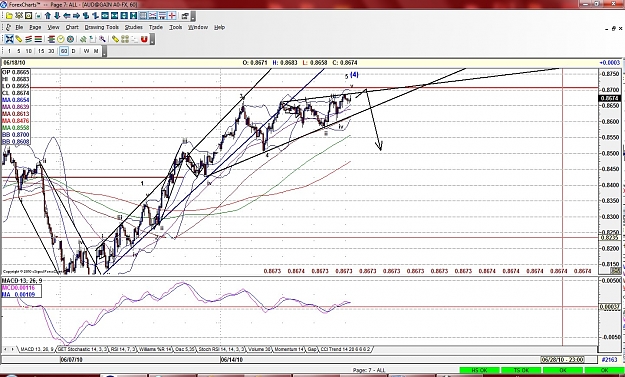Switch to the MACD 13, 26, 9 tab
This screenshot has height=377, width=625.
point(37,349)
